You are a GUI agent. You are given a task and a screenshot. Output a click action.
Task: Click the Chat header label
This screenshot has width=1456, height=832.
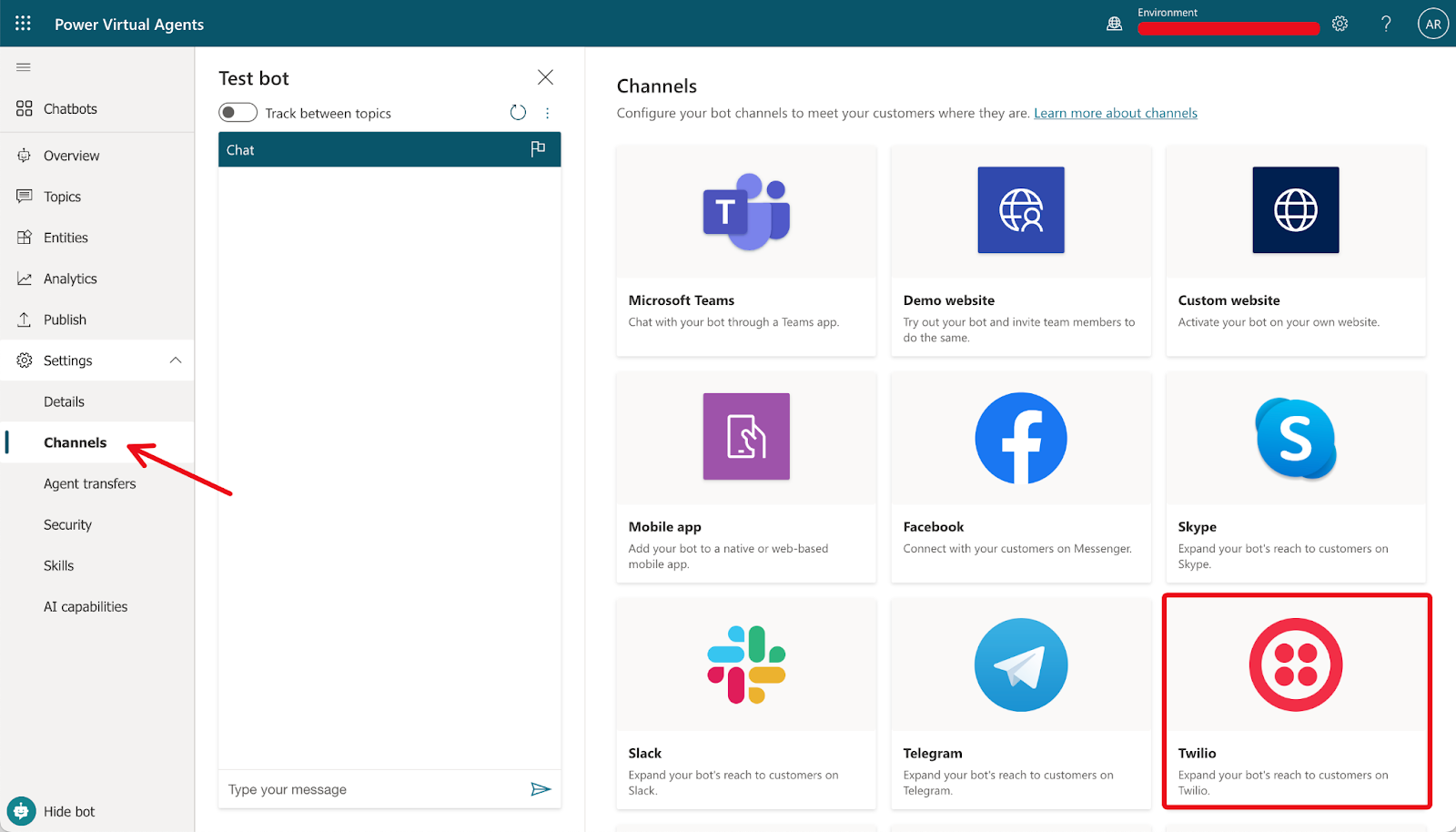[240, 150]
